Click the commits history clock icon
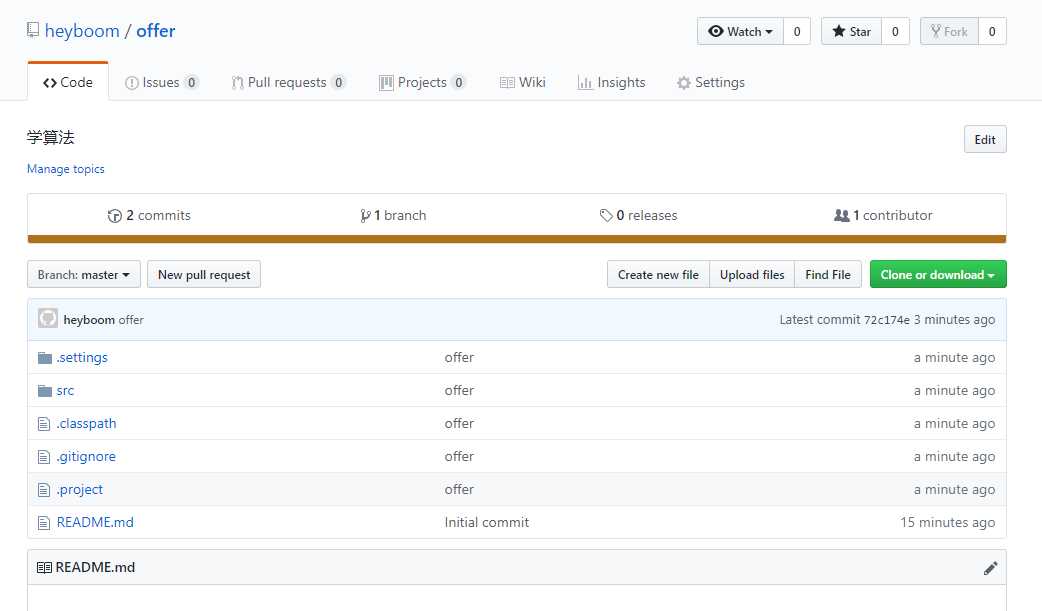The height and width of the screenshot is (611, 1042). tap(114, 216)
